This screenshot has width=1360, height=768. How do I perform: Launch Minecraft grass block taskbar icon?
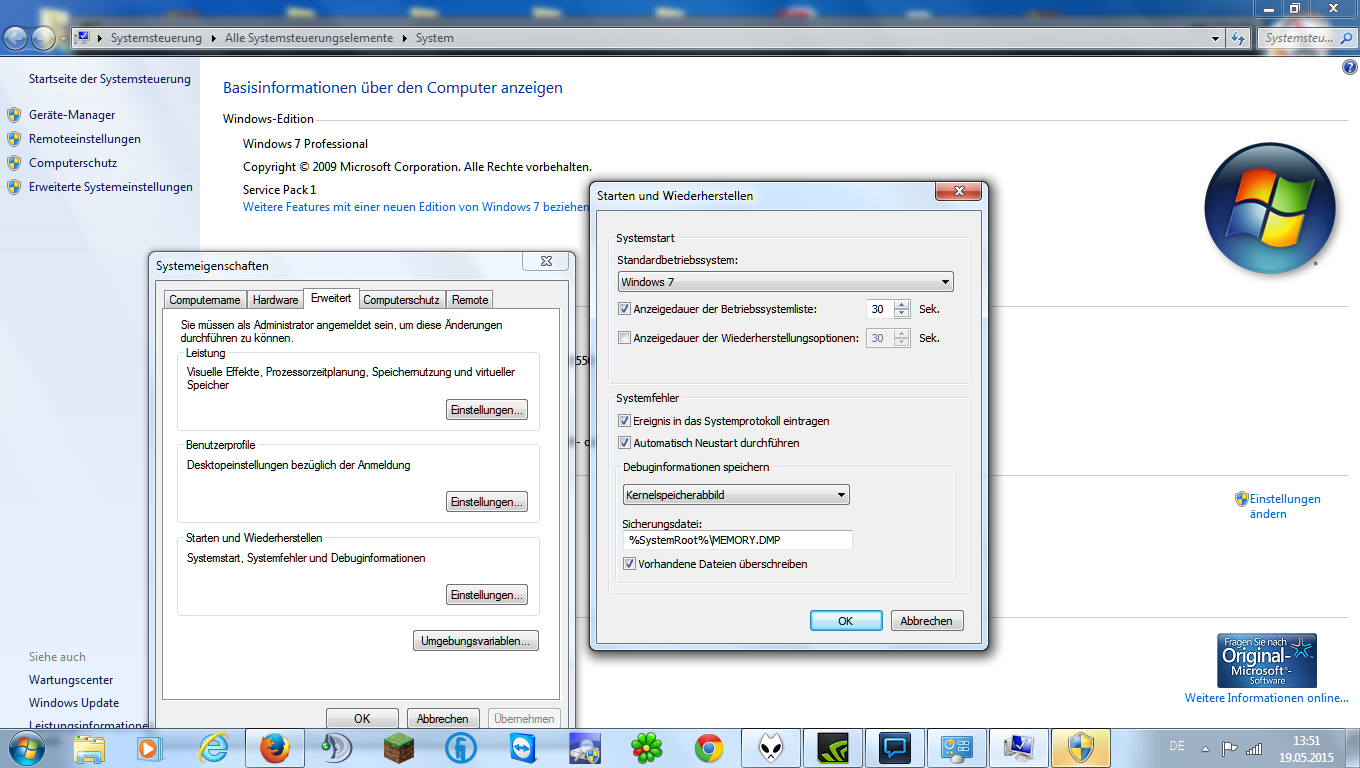398,748
